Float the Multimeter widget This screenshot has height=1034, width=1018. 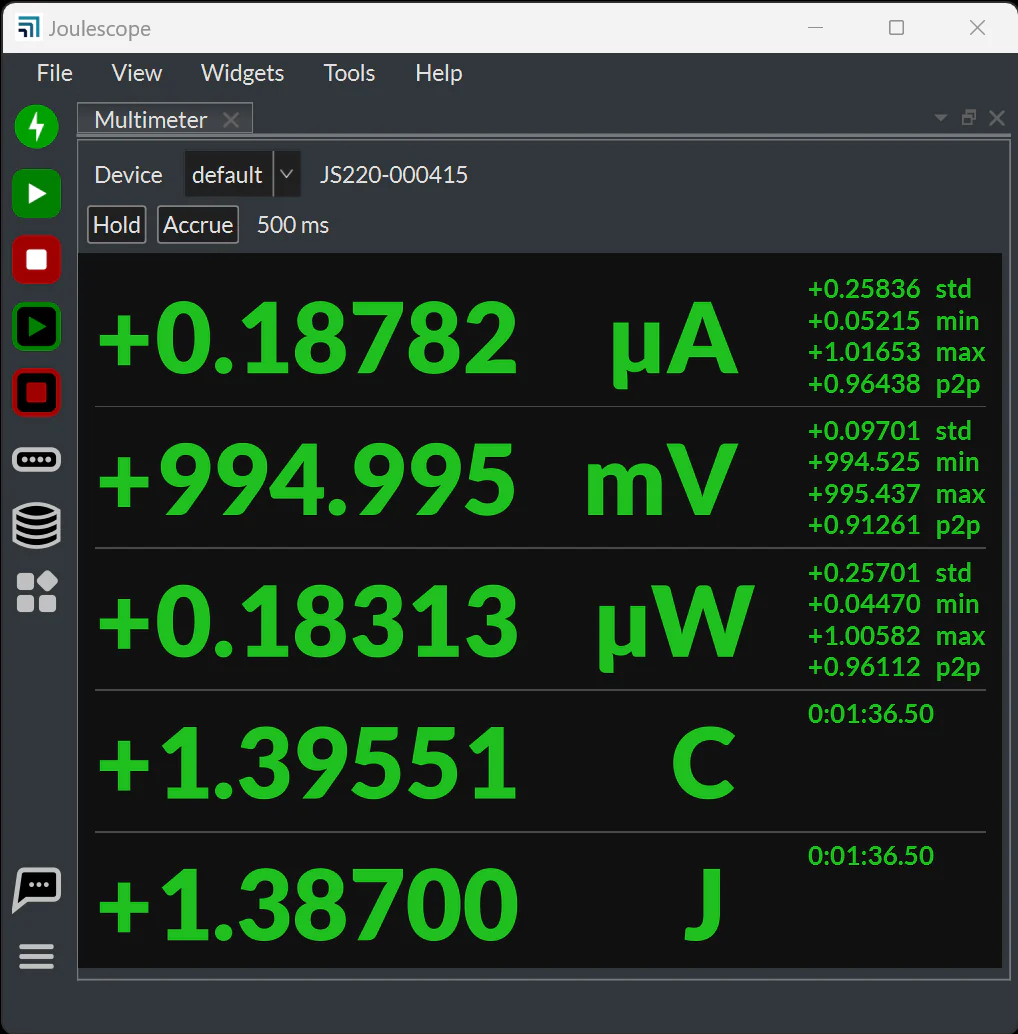[x=968, y=117]
